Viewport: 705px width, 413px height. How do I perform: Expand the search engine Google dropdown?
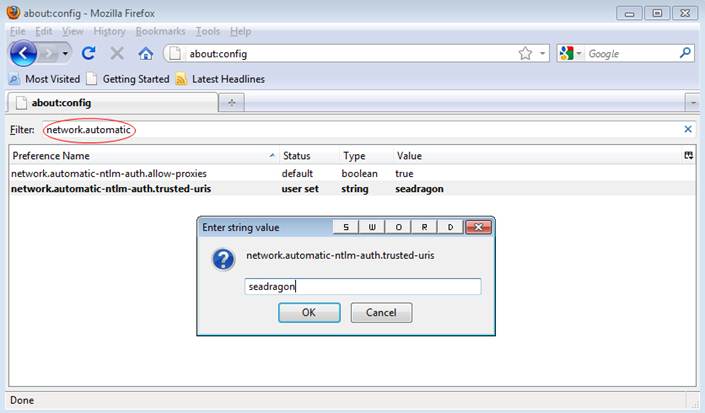[x=570, y=53]
